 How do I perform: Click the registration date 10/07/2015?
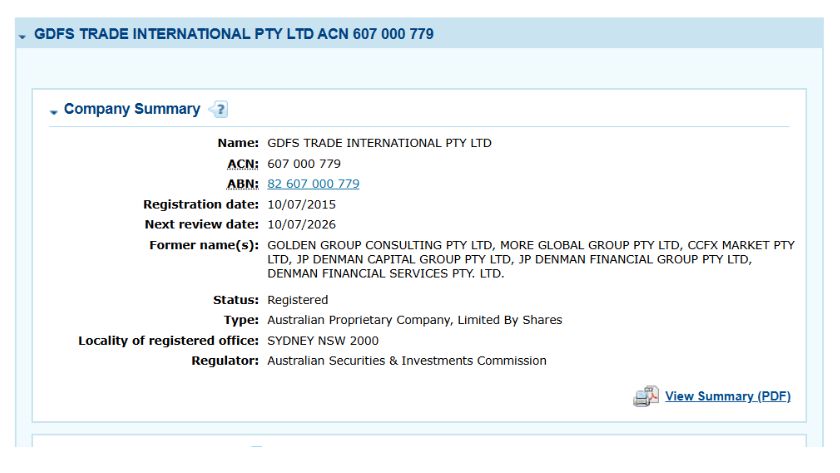point(301,204)
